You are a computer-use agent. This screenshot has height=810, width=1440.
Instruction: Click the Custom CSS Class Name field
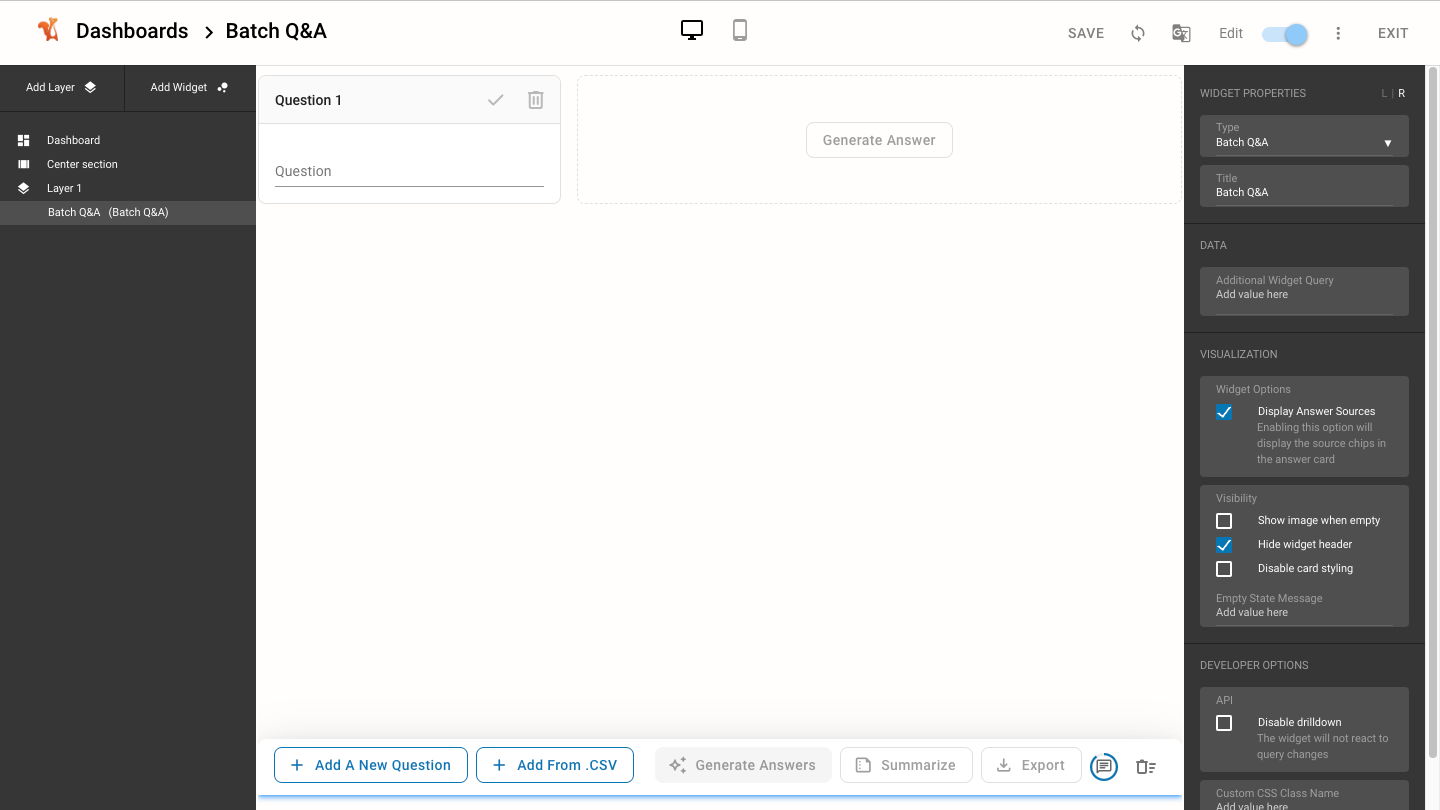pyautogui.click(x=1304, y=798)
